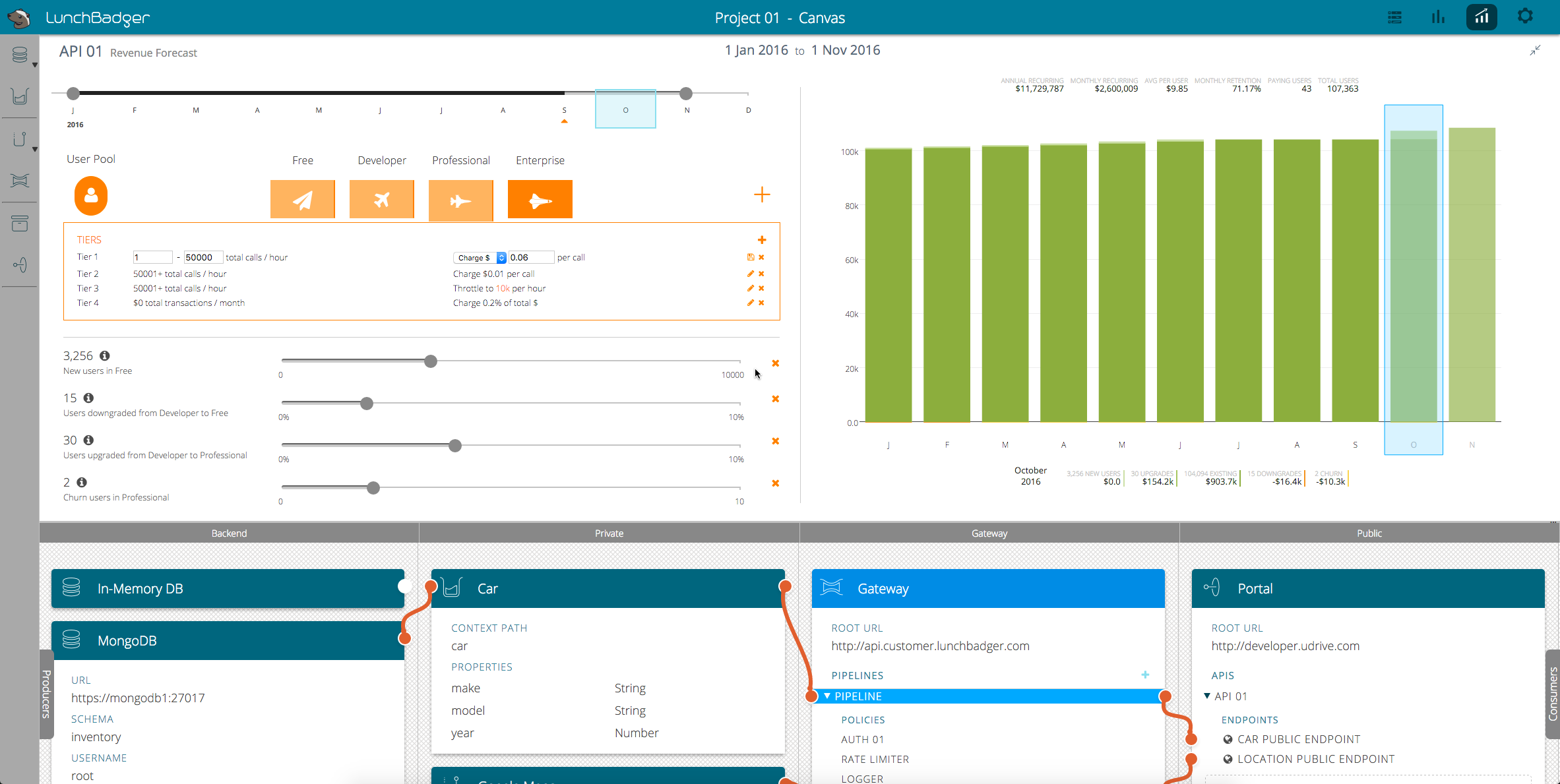
Task: Collapse the forecast panel with the shrink icon
Action: 1535,51
